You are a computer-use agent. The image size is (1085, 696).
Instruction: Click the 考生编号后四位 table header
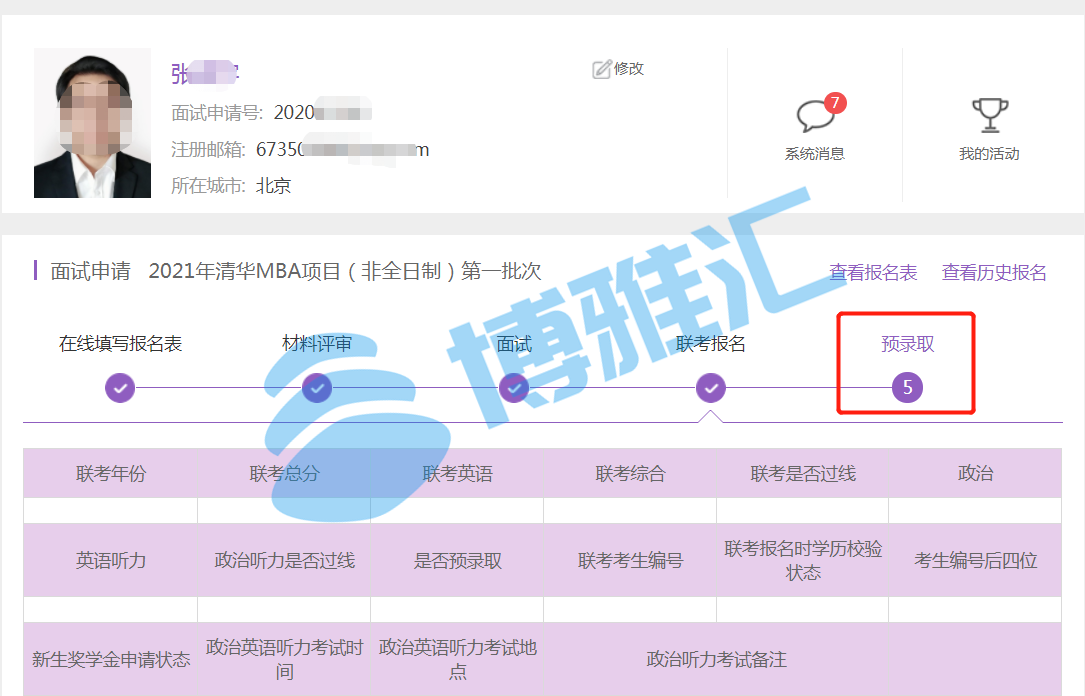[x=975, y=560]
